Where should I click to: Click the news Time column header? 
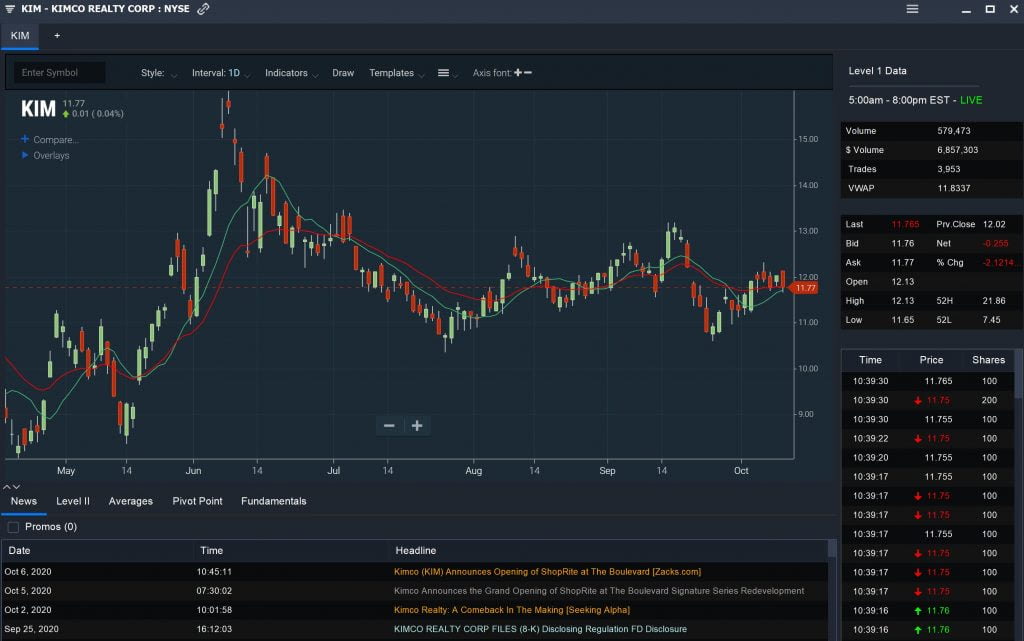(x=211, y=550)
